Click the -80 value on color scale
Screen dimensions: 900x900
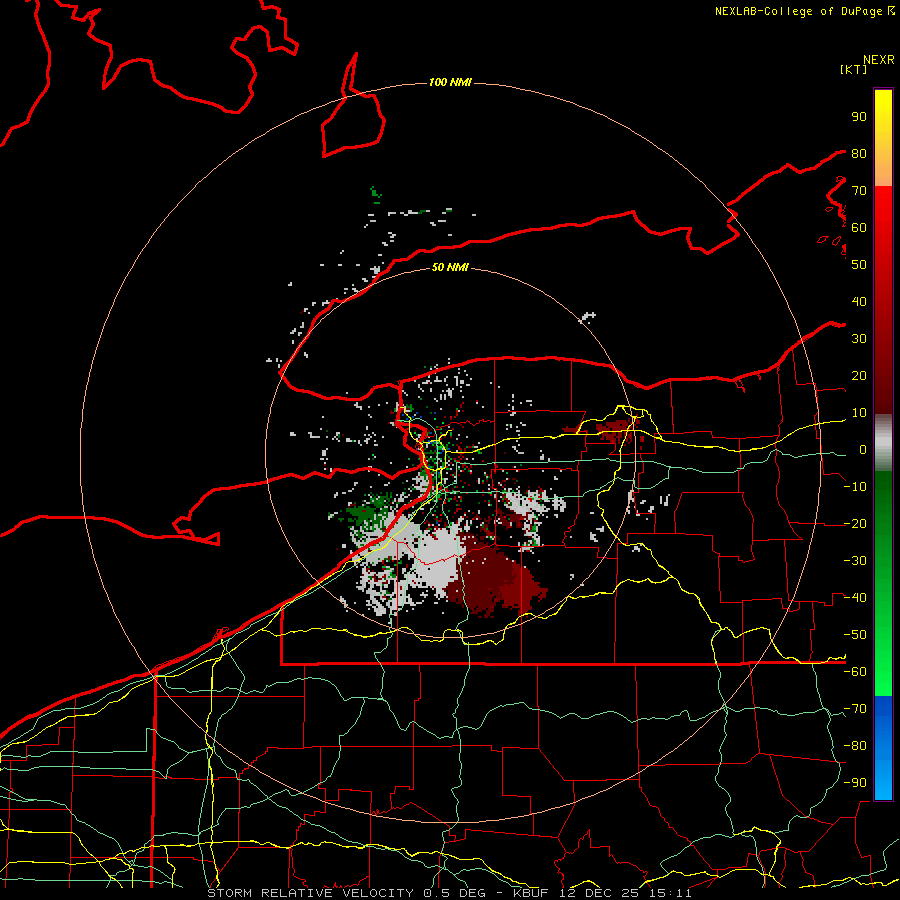pyautogui.click(x=855, y=746)
